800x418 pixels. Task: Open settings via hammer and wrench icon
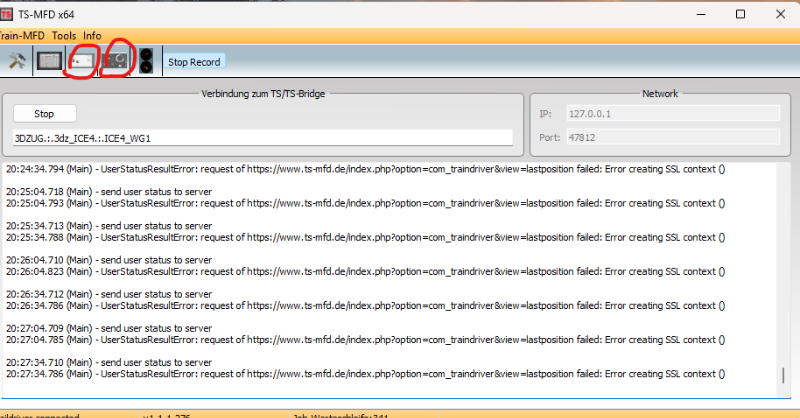[17, 61]
